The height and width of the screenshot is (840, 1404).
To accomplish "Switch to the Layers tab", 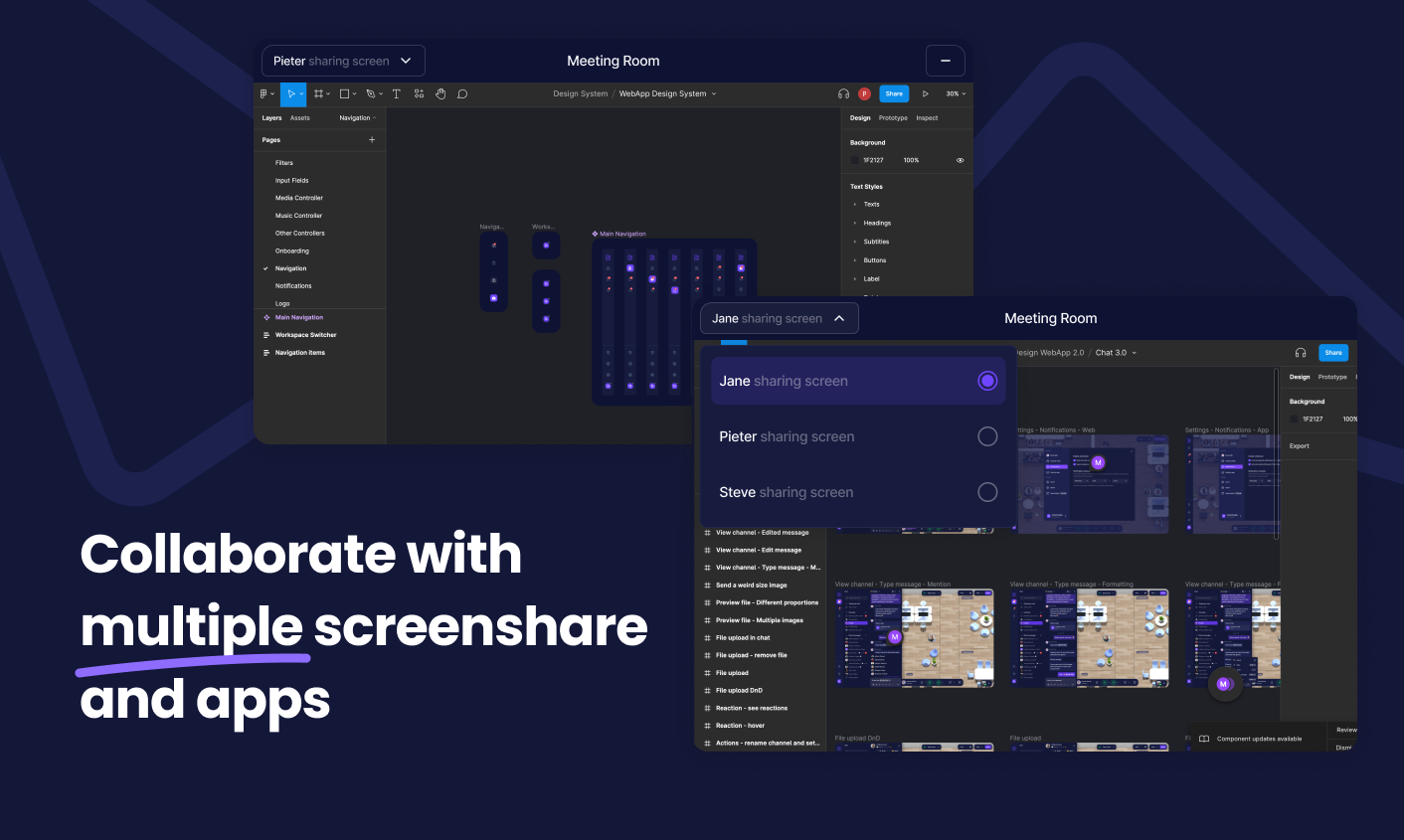I will point(271,118).
